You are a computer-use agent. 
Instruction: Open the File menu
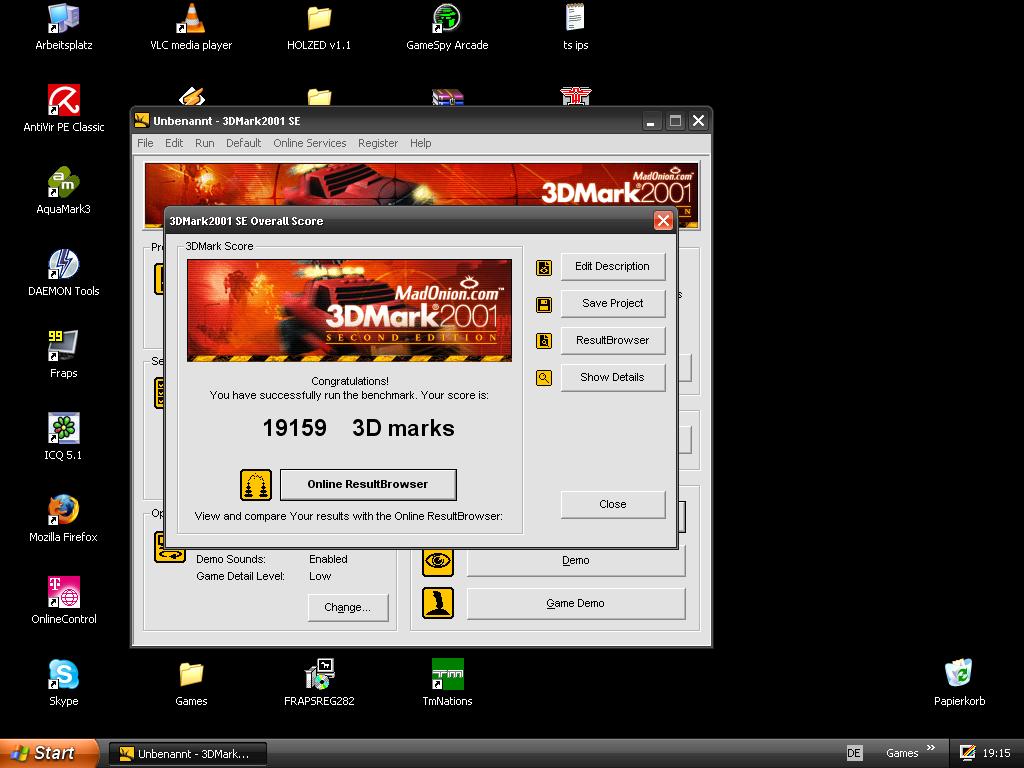pyautogui.click(x=145, y=143)
